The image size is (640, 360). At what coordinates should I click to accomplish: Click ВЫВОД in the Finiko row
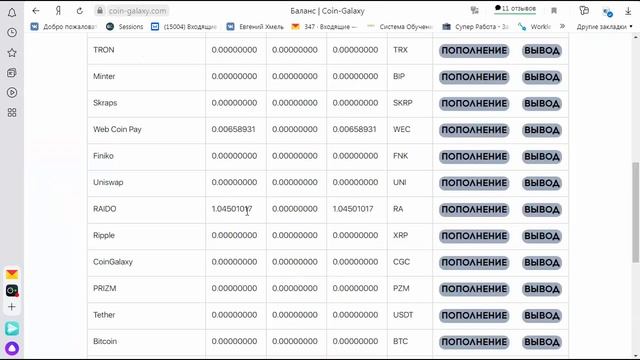tap(542, 157)
